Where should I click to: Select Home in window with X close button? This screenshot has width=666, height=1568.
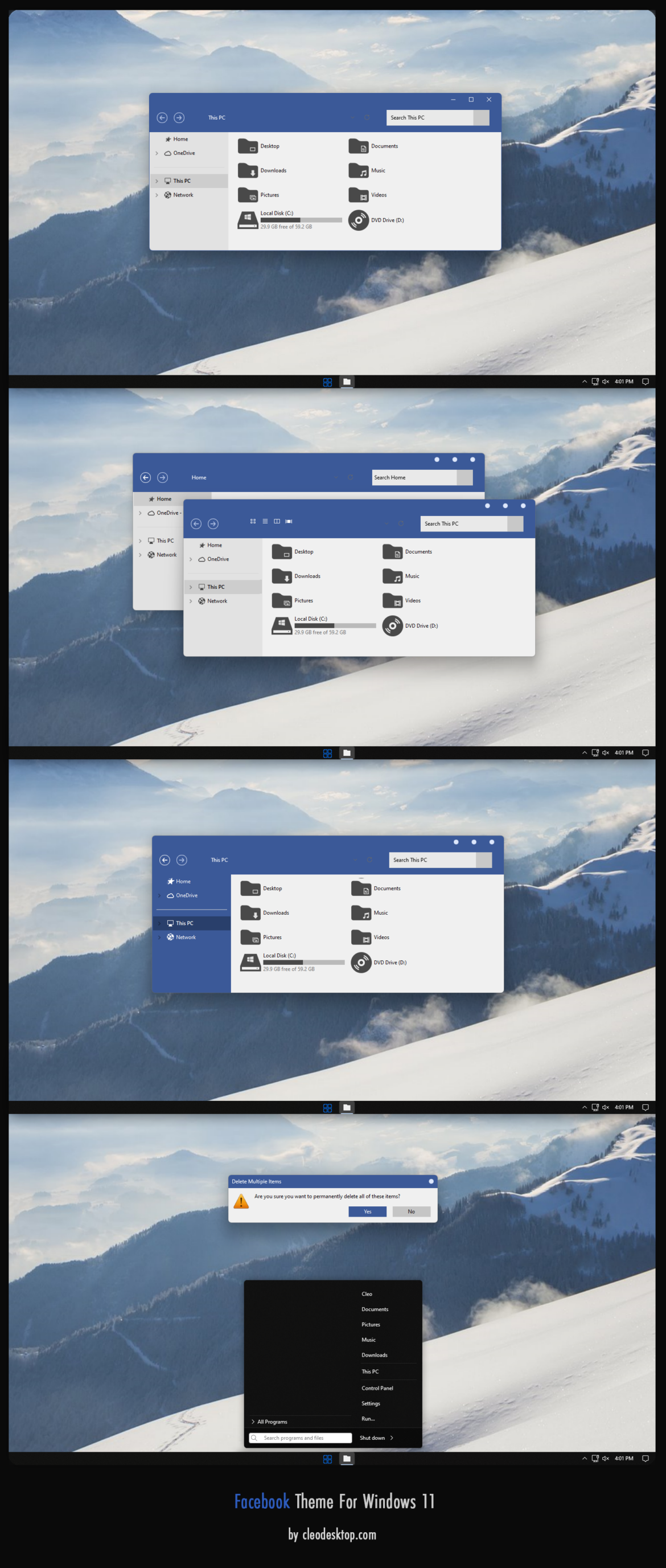pos(176,139)
